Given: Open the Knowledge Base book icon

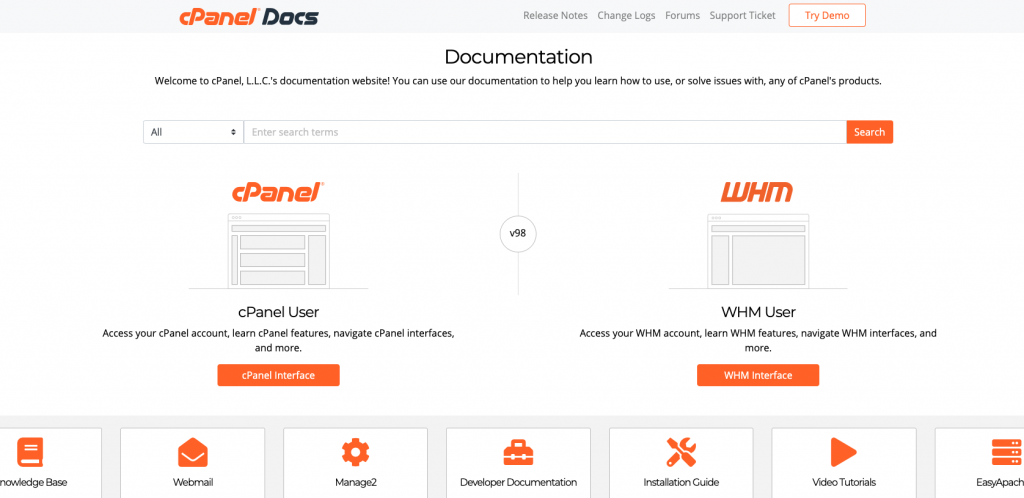Looking at the screenshot, I should pos(30,452).
